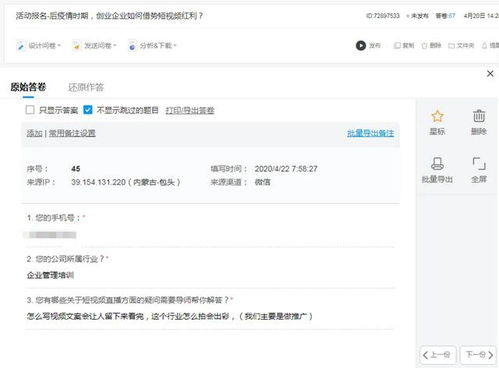The width and height of the screenshot is (499, 368).
Task: Click question 2 您的公司所属行业 label
Action: 68,259
